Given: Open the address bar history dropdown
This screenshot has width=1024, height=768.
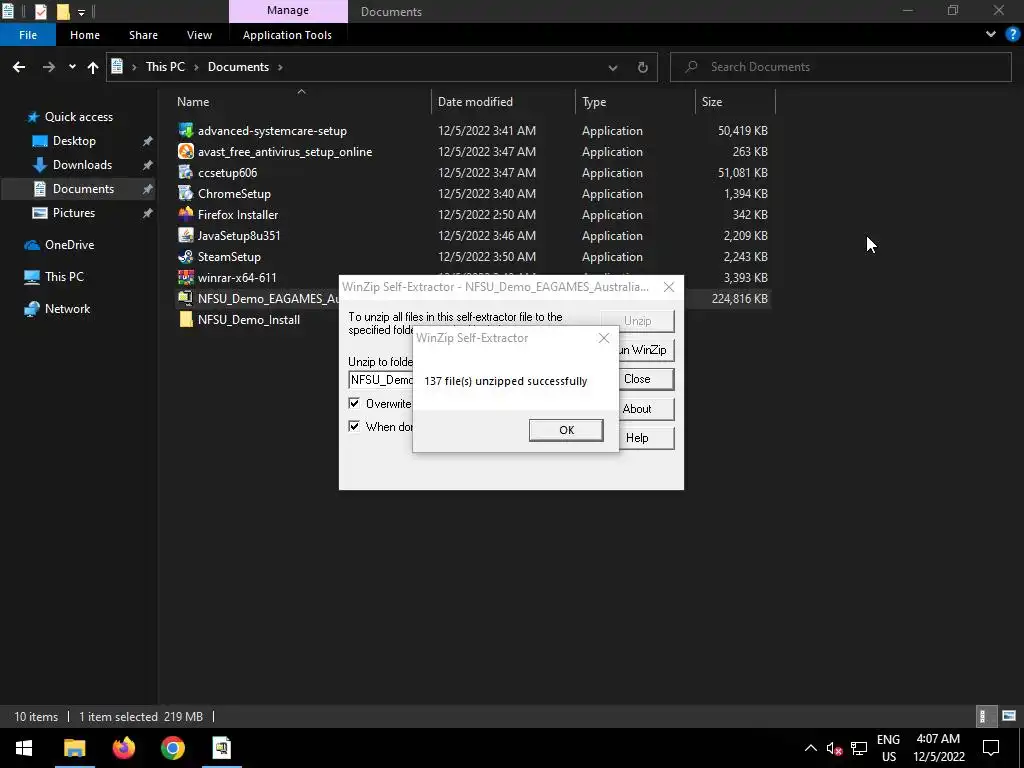Looking at the screenshot, I should click(613, 67).
